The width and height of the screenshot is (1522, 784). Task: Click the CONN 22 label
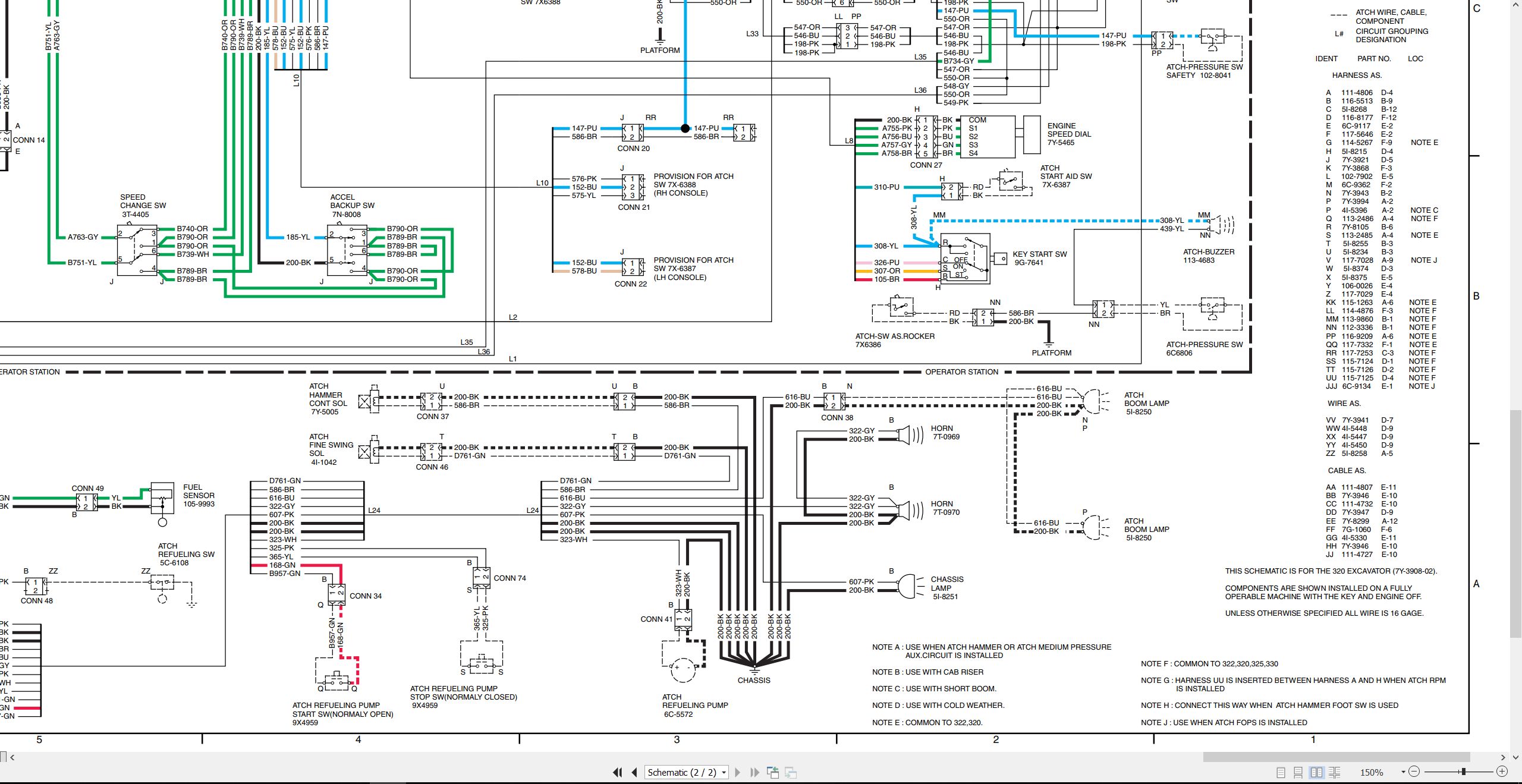[x=631, y=284]
